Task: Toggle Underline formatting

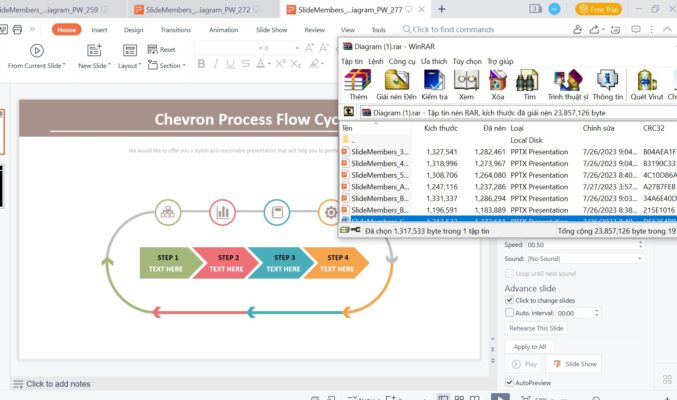Action: click(231, 64)
